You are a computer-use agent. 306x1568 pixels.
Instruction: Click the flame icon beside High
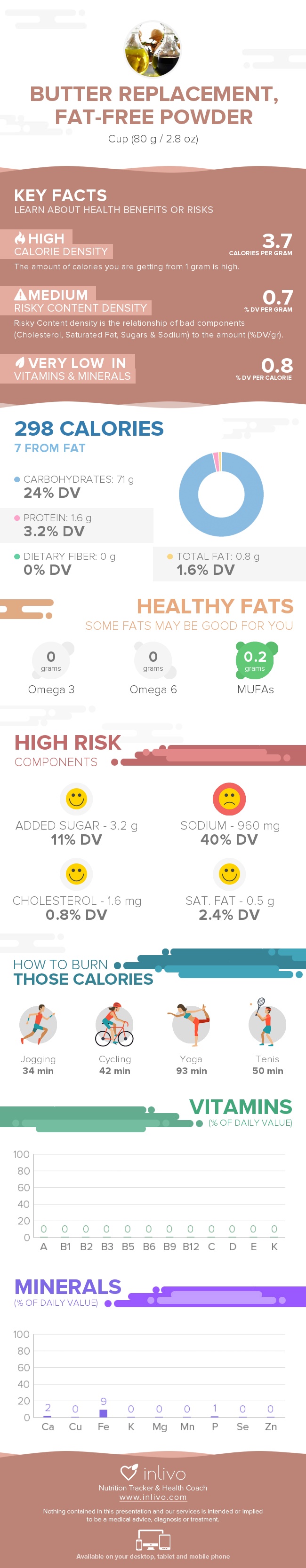(20, 238)
